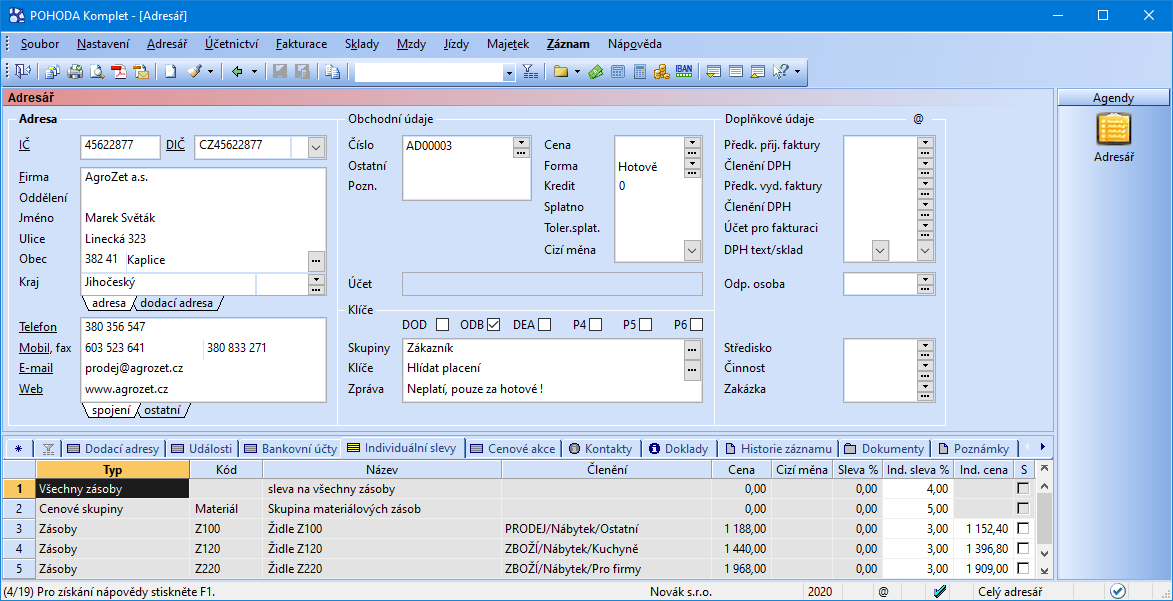Image resolution: width=1173 pixels, height=601 pixels.
Task: Click the paintbrush icon in toolbar
Action: pos(194,71)
